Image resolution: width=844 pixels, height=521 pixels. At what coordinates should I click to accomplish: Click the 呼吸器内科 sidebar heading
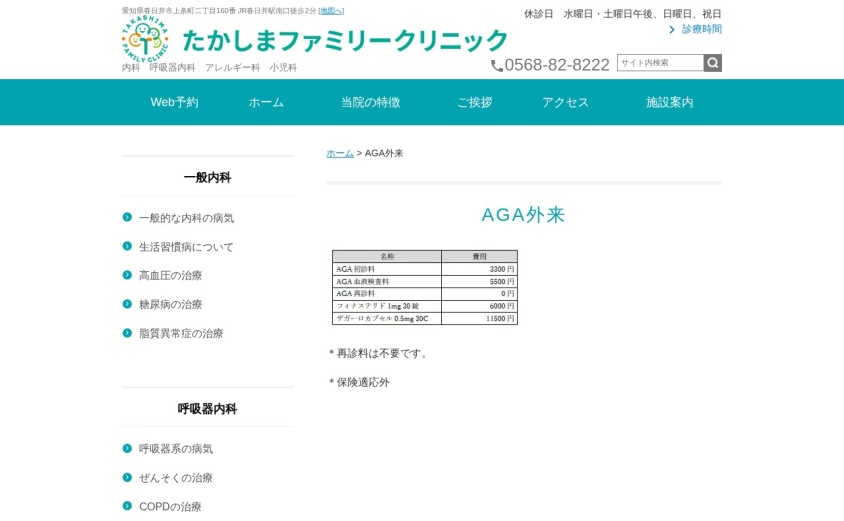click(208, 409)
